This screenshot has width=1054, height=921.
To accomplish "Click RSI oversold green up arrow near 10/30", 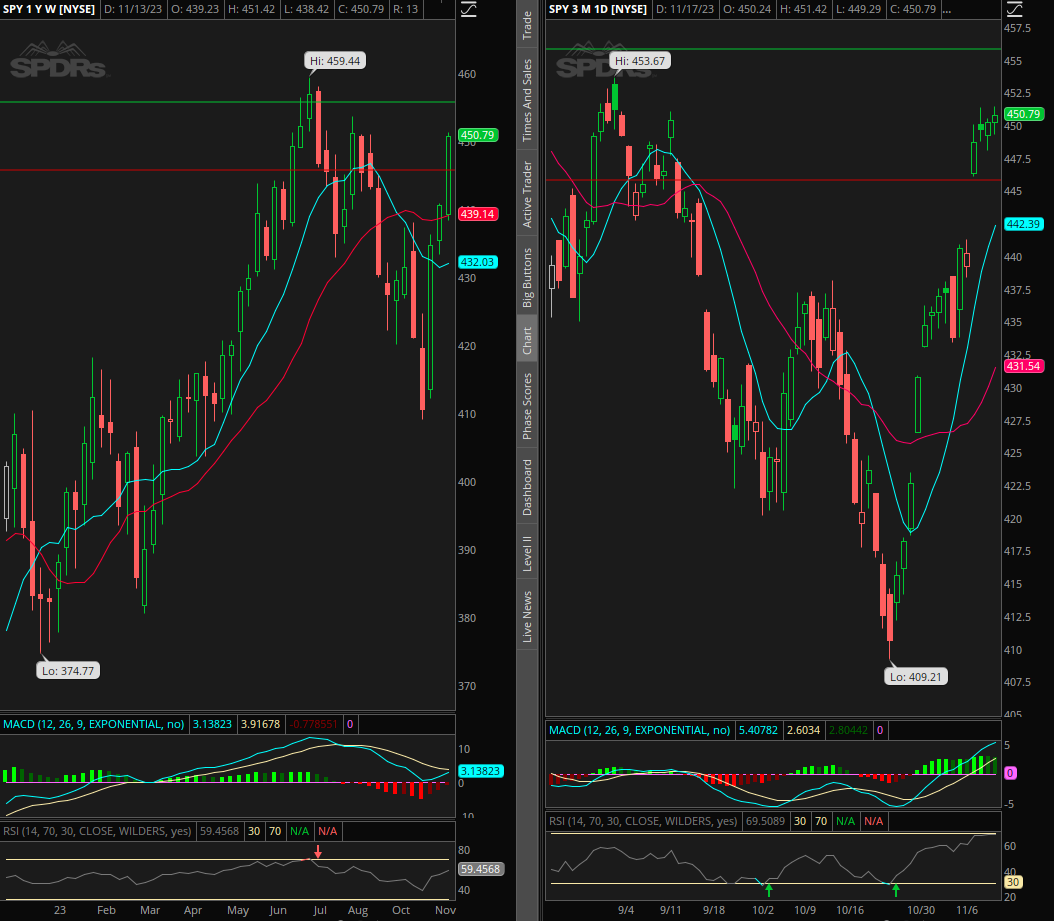I will click(x=895, y=890).
